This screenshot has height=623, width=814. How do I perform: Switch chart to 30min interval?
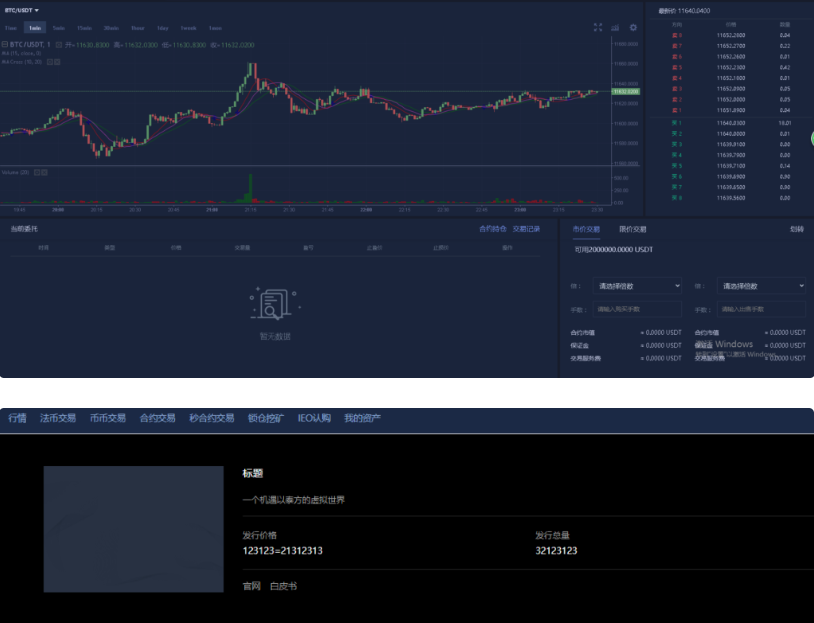point(111,28)
